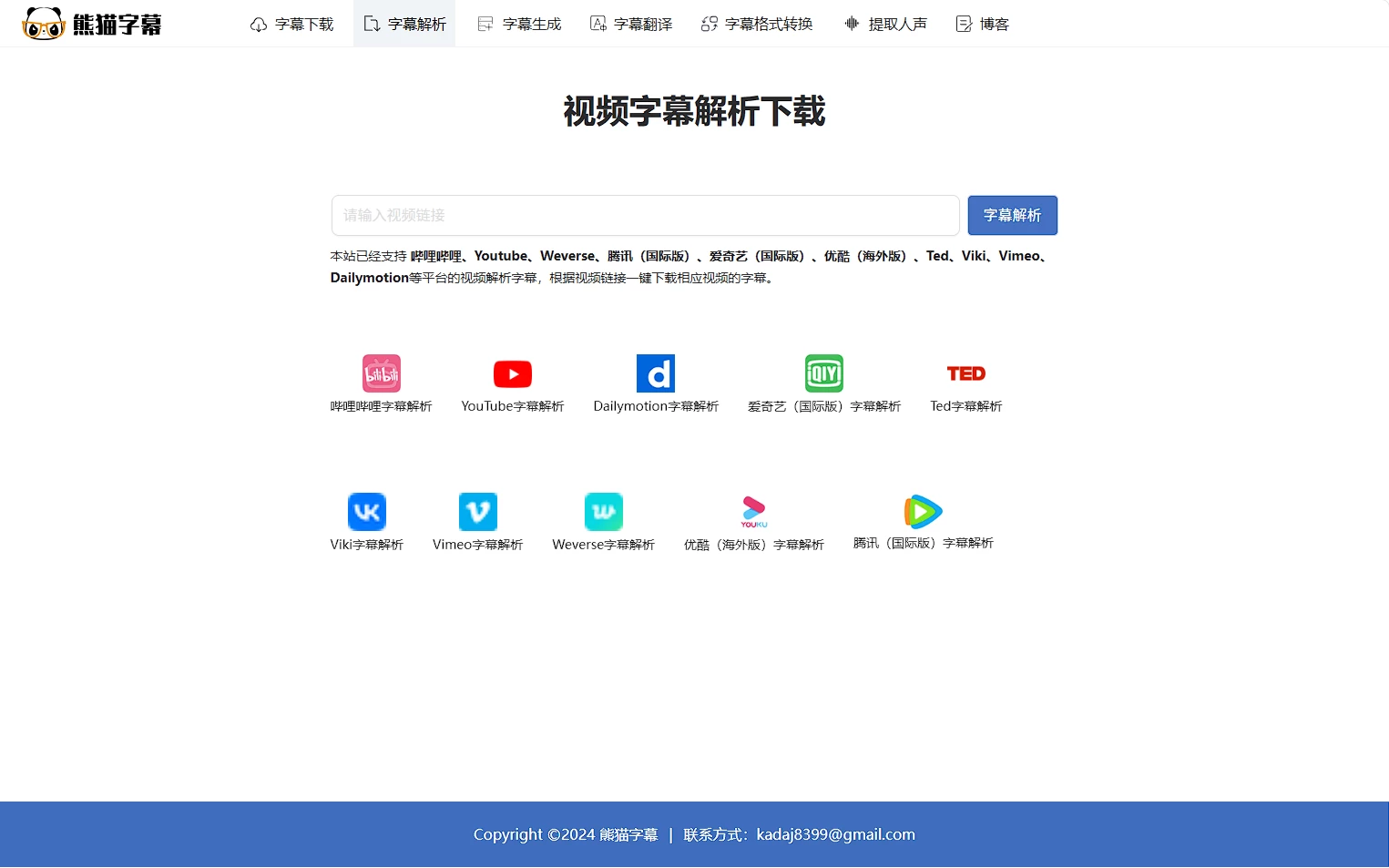Click the teal Weverse w icon
The width and height of the screenshot is (1389, 868).
coord(604,512)
